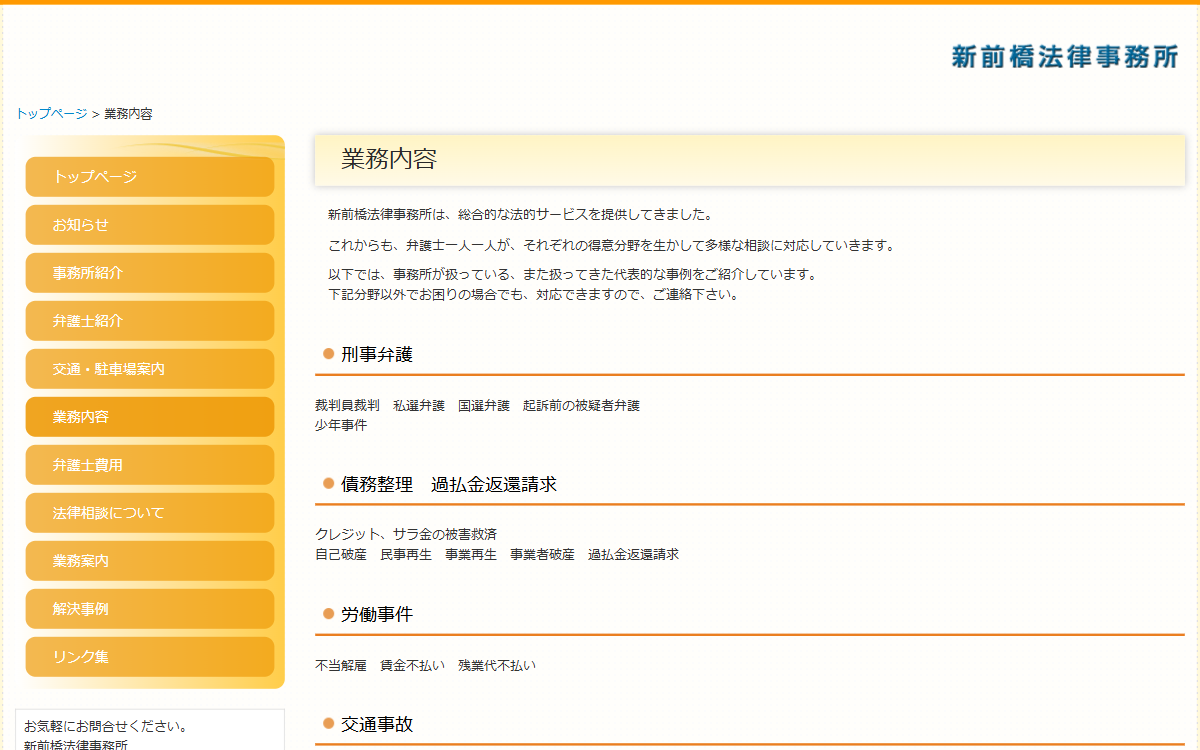Image resolution: width=1200 pixels, height=750 pixels.
Task: Click the 刑事弁護 section heading
Action: click(377, 354)
